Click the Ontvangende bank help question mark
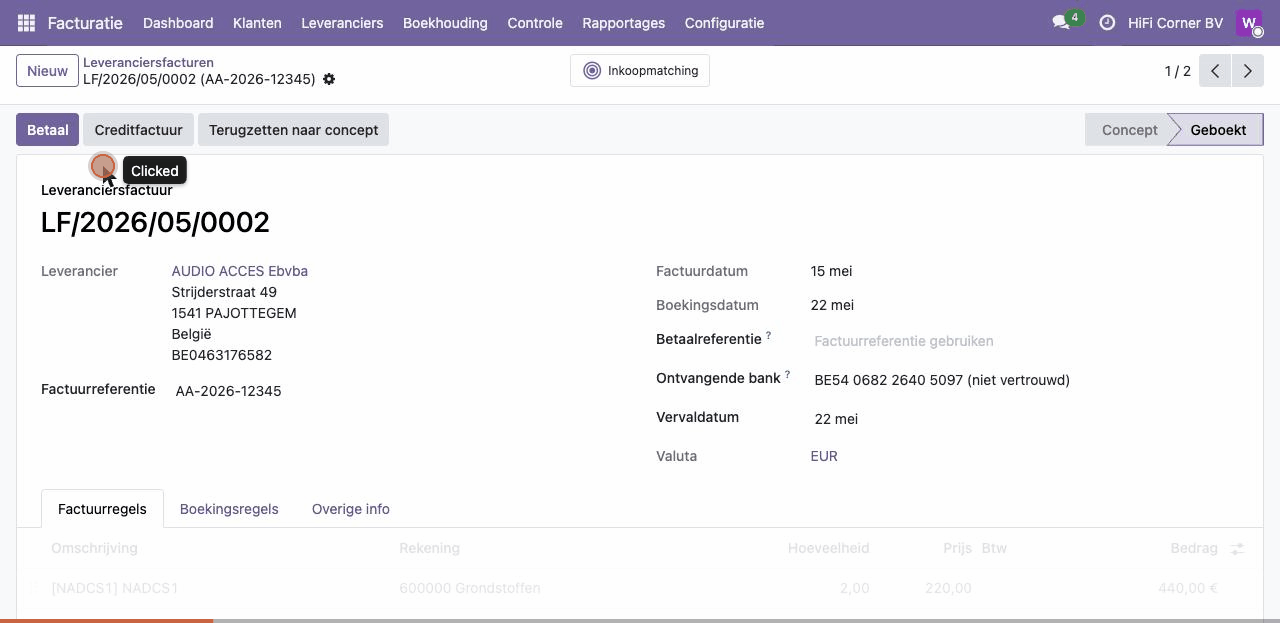 pos(788,375)
